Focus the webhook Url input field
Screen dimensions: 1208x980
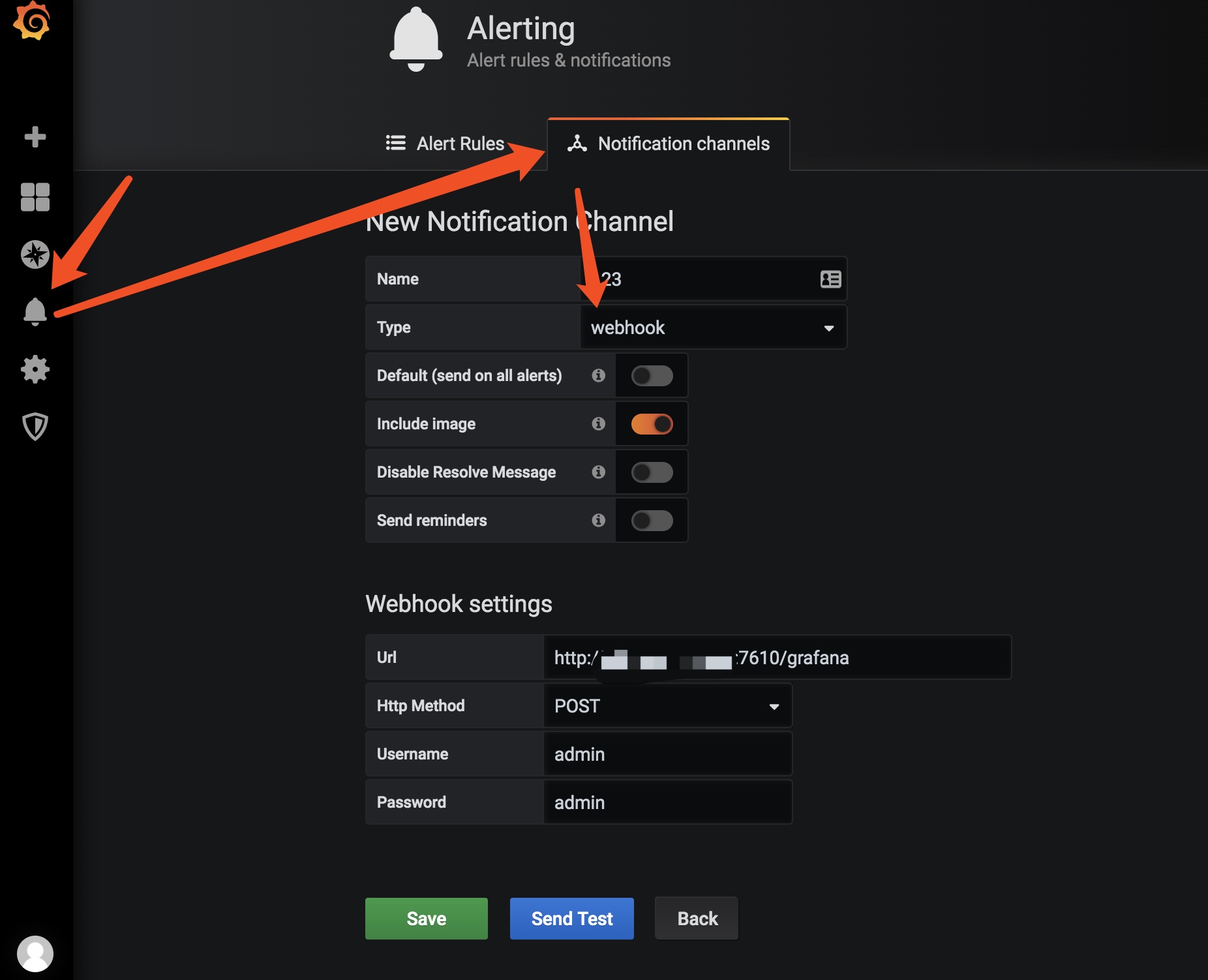778,658
